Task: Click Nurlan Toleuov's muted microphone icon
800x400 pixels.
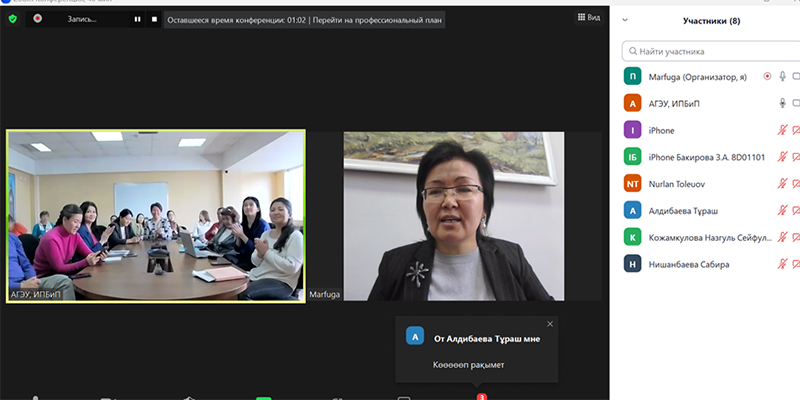Action: click(783, 184)
